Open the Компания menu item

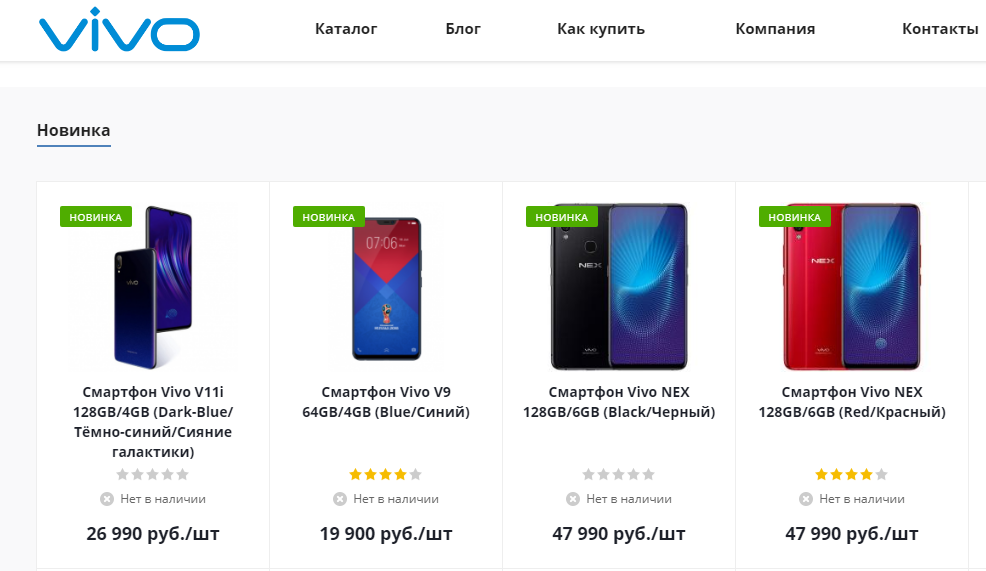pos(775,29)
